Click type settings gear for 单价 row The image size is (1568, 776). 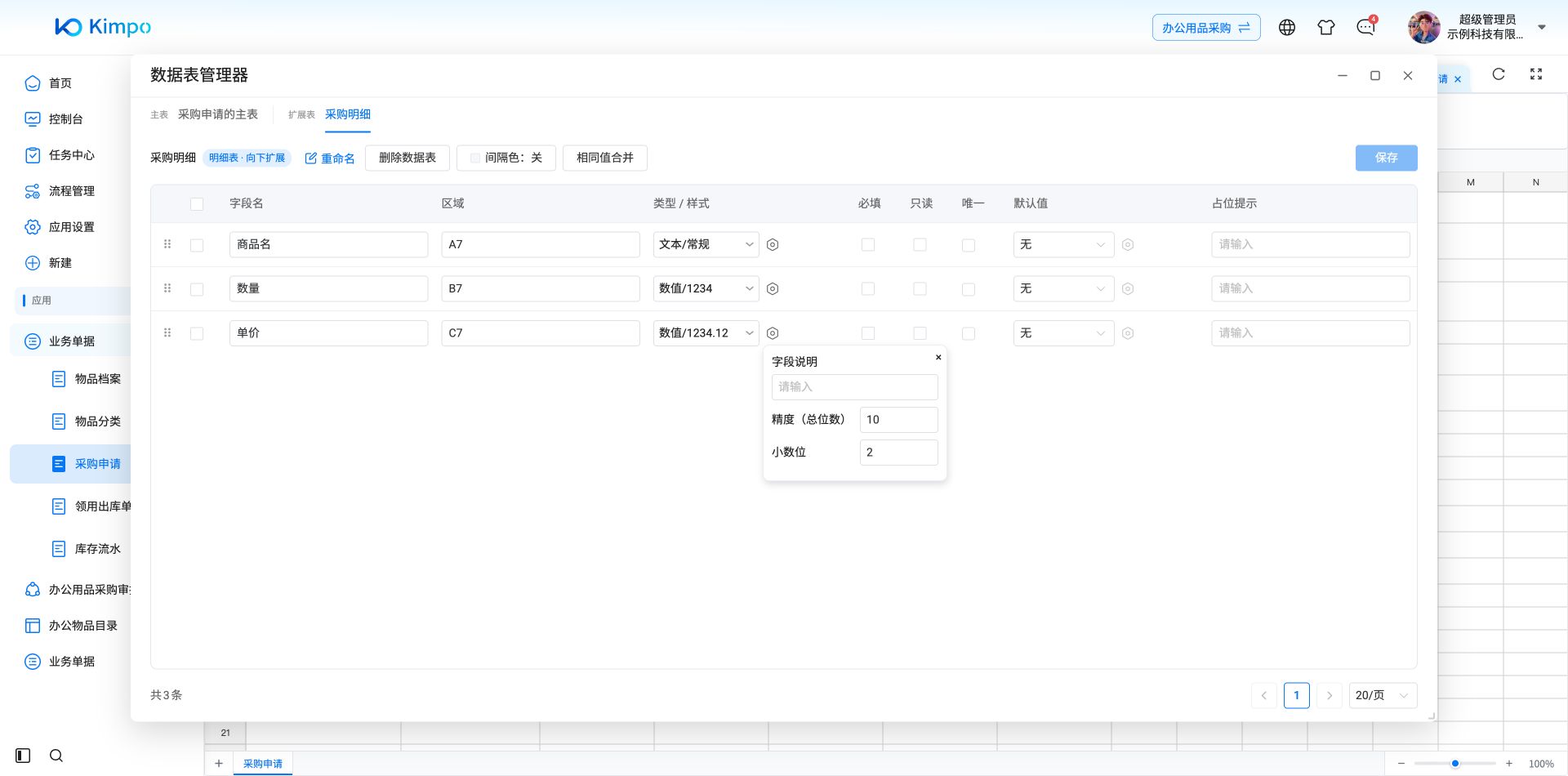pos(773,333)
